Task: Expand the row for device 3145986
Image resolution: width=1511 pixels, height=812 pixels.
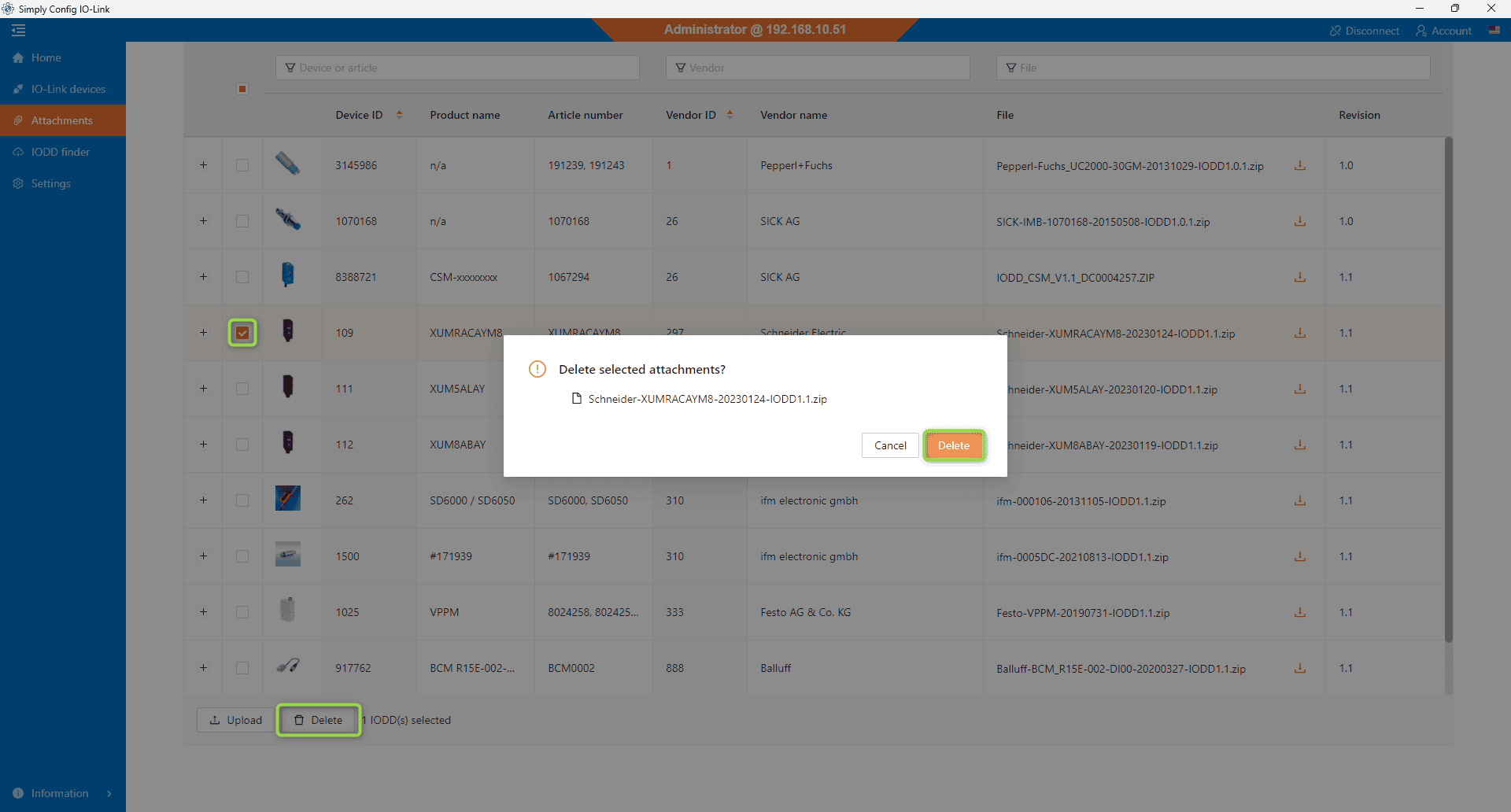Action: coord(203,165)
